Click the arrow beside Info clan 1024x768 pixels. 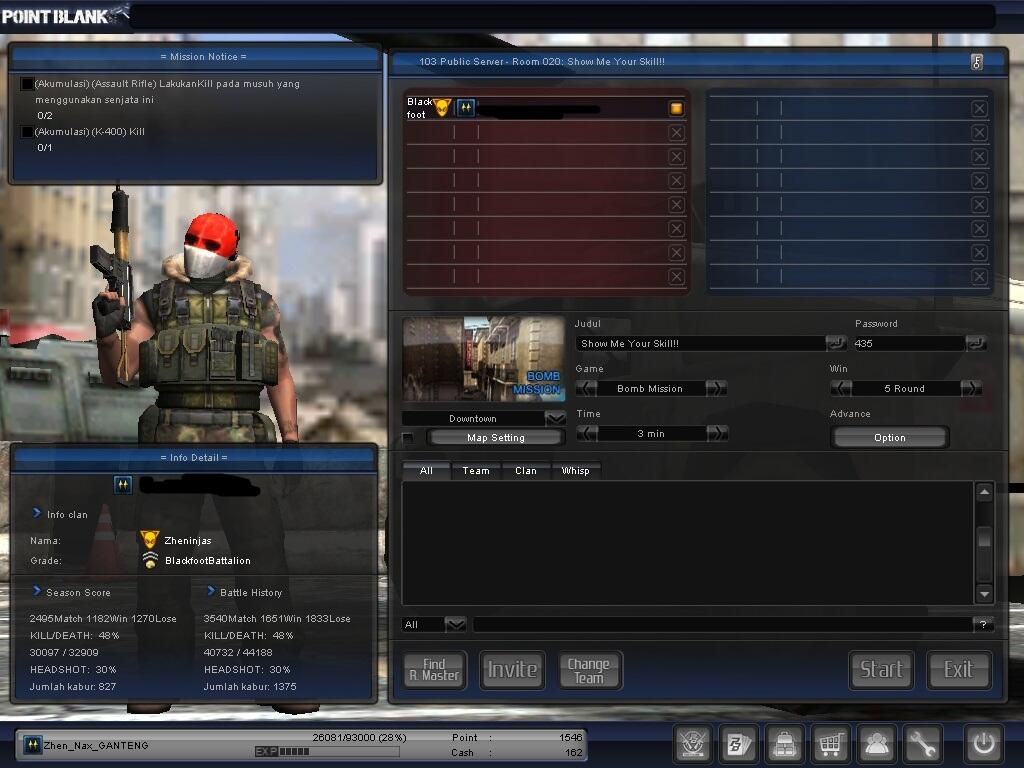point(37,513)
